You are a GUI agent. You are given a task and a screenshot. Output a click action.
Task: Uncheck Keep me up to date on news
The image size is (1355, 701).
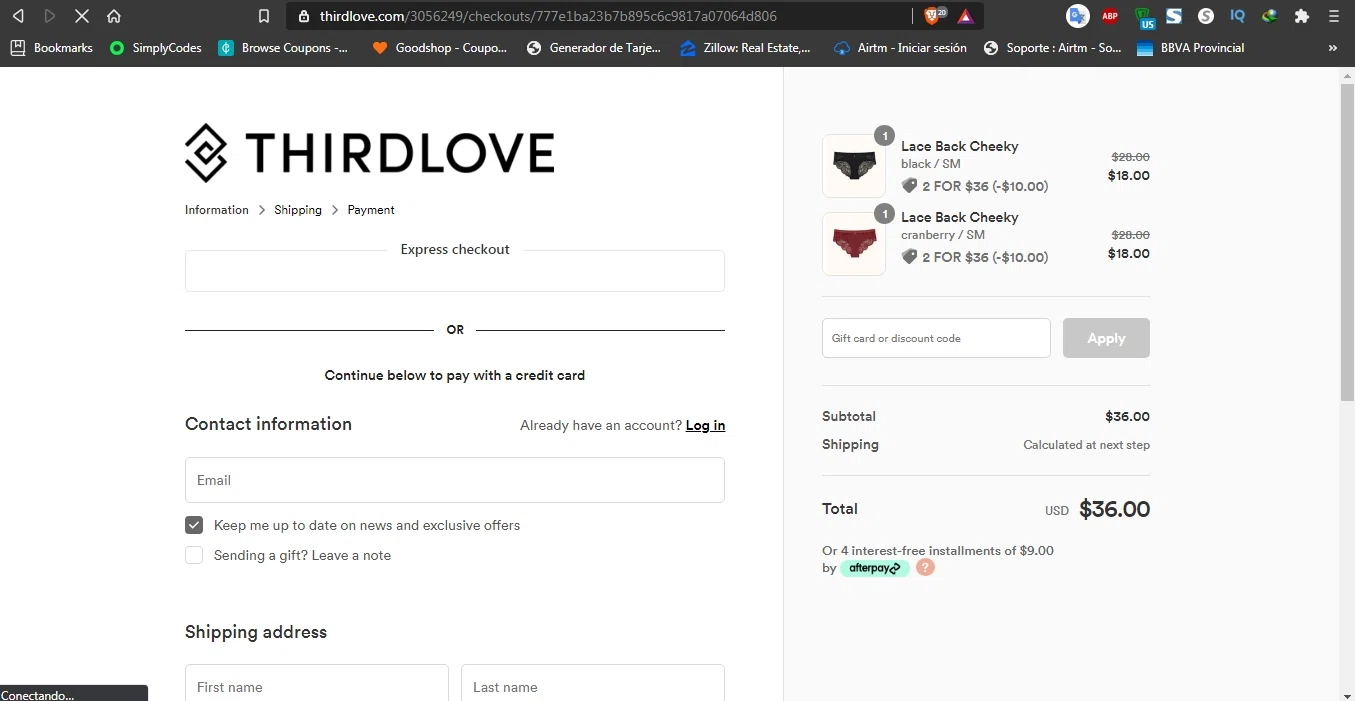[194, 525]
